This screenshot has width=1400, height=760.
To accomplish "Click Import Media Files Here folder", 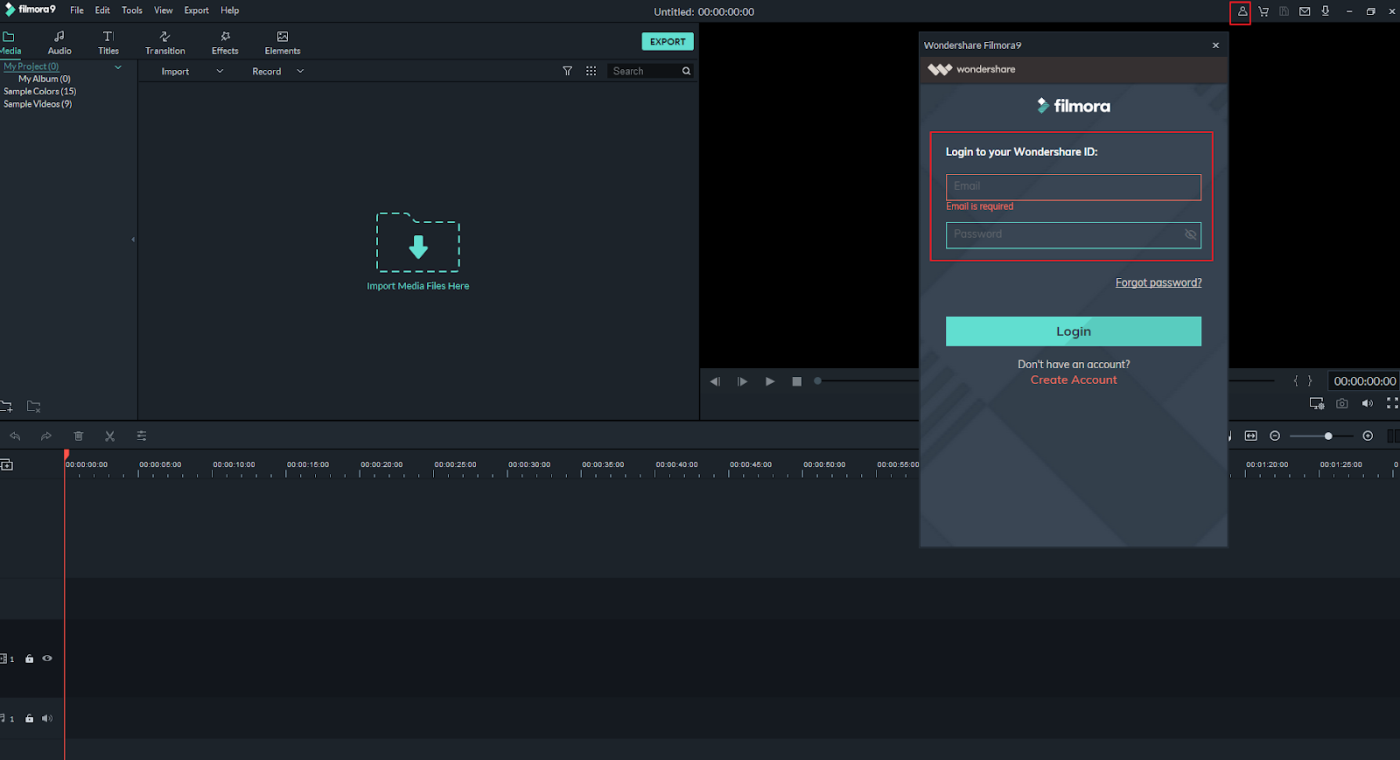I will pos(418,251).
